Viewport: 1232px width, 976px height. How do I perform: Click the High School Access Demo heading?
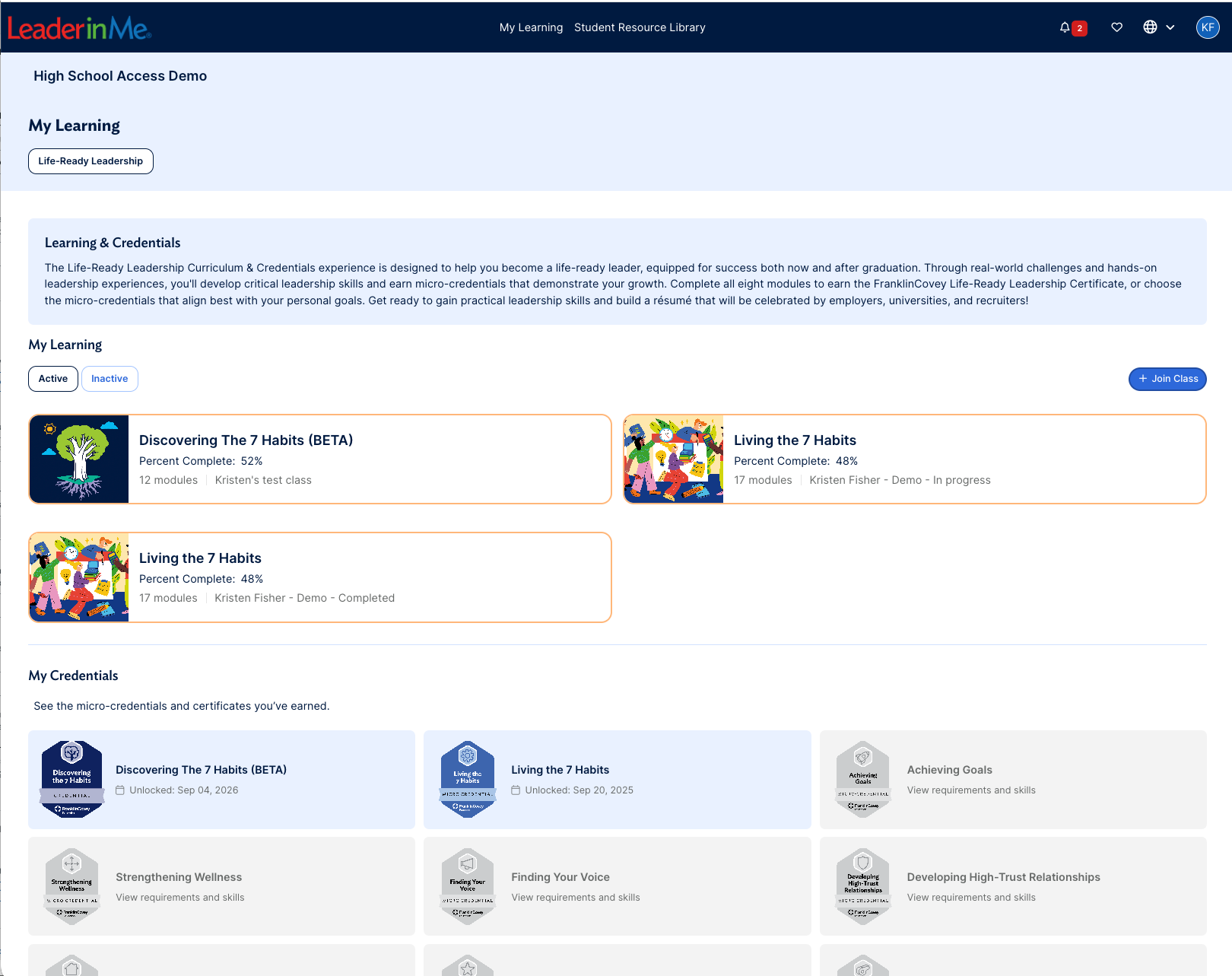(x=120, y=76)
